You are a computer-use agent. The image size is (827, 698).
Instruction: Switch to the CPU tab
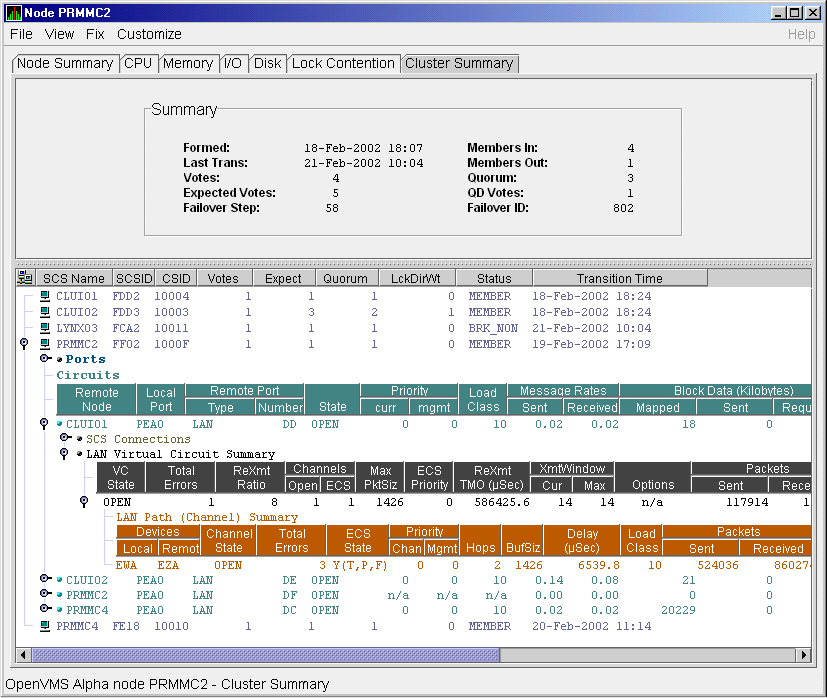[x=138, y=63]
